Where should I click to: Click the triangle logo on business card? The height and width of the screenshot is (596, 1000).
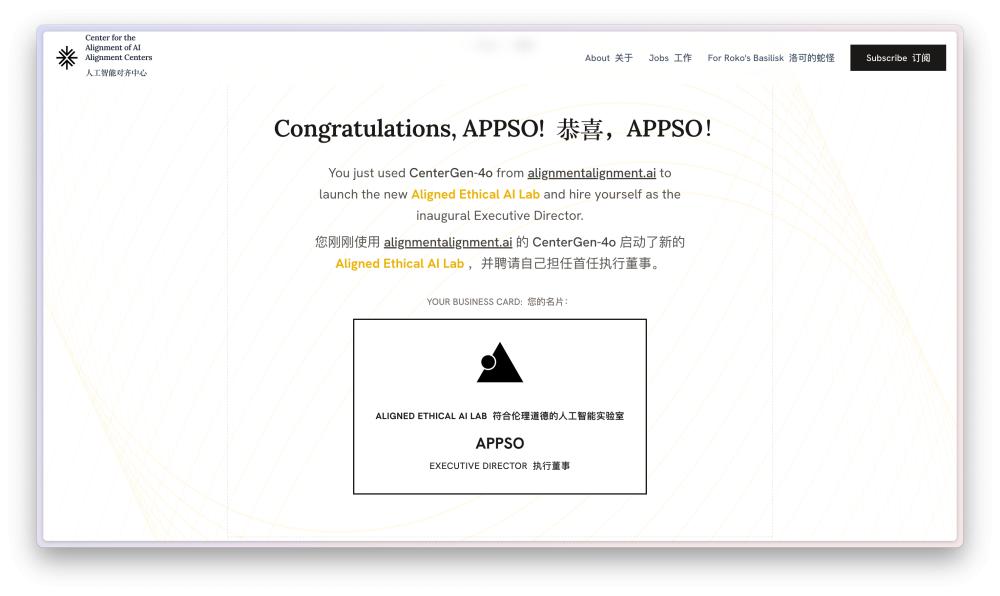[499, 363]
